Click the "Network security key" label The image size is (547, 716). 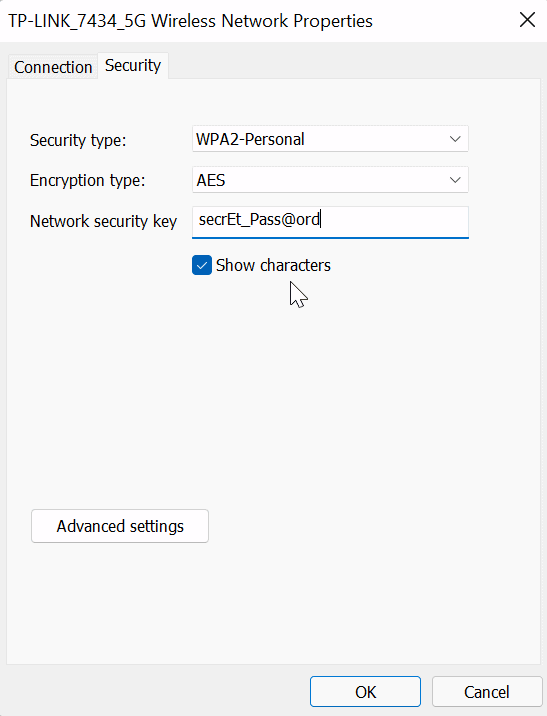(x=104, y=221)
